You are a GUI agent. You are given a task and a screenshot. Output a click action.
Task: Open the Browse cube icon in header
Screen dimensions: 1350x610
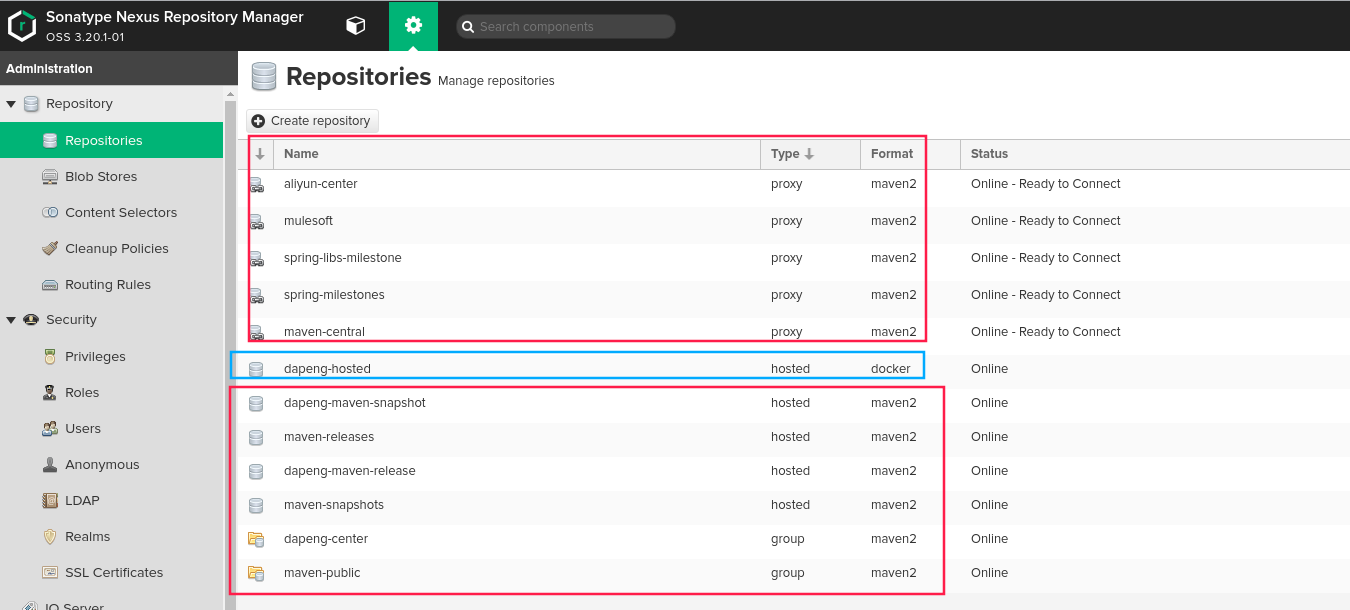coord(355,26)
